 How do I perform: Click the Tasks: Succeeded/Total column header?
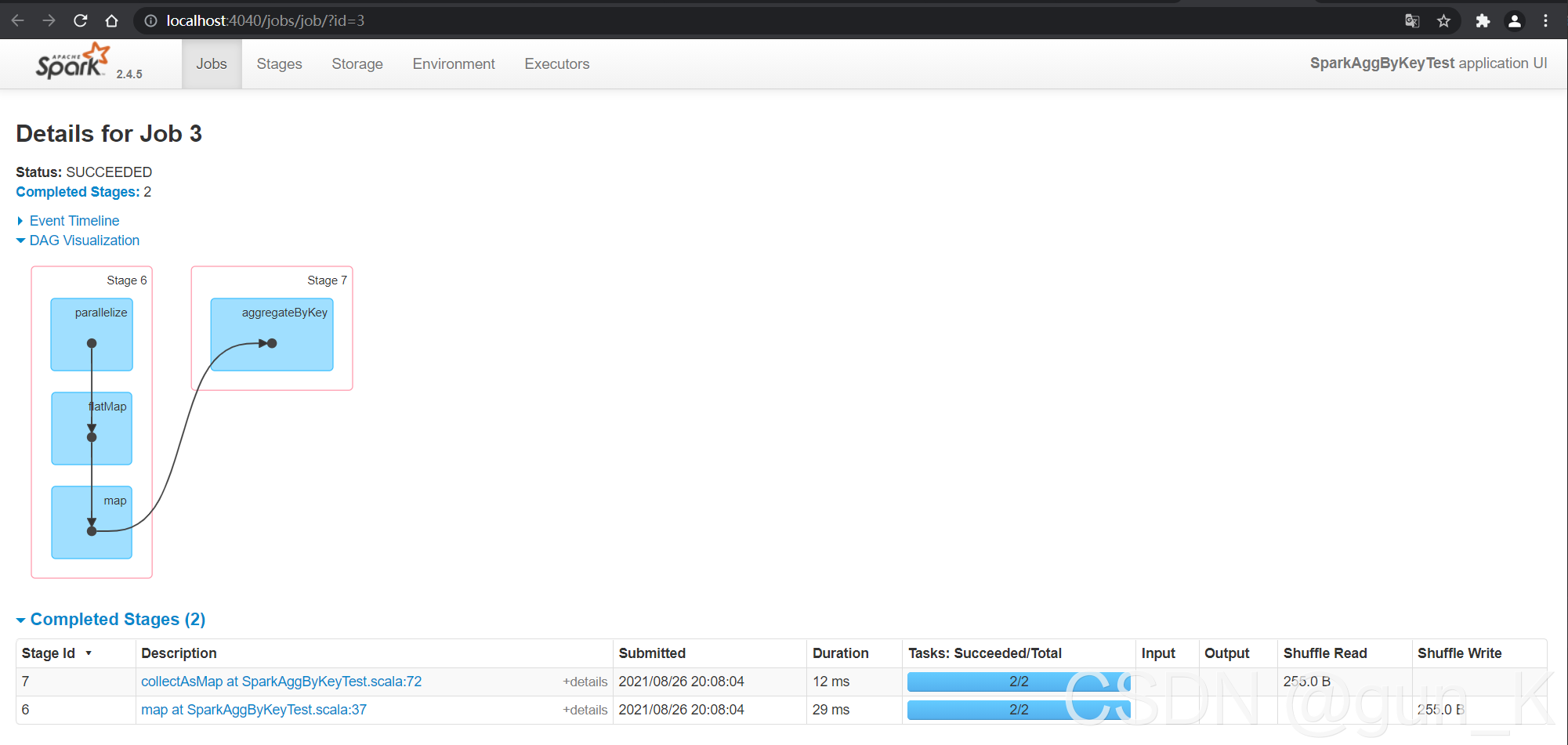click(1019, 653)
